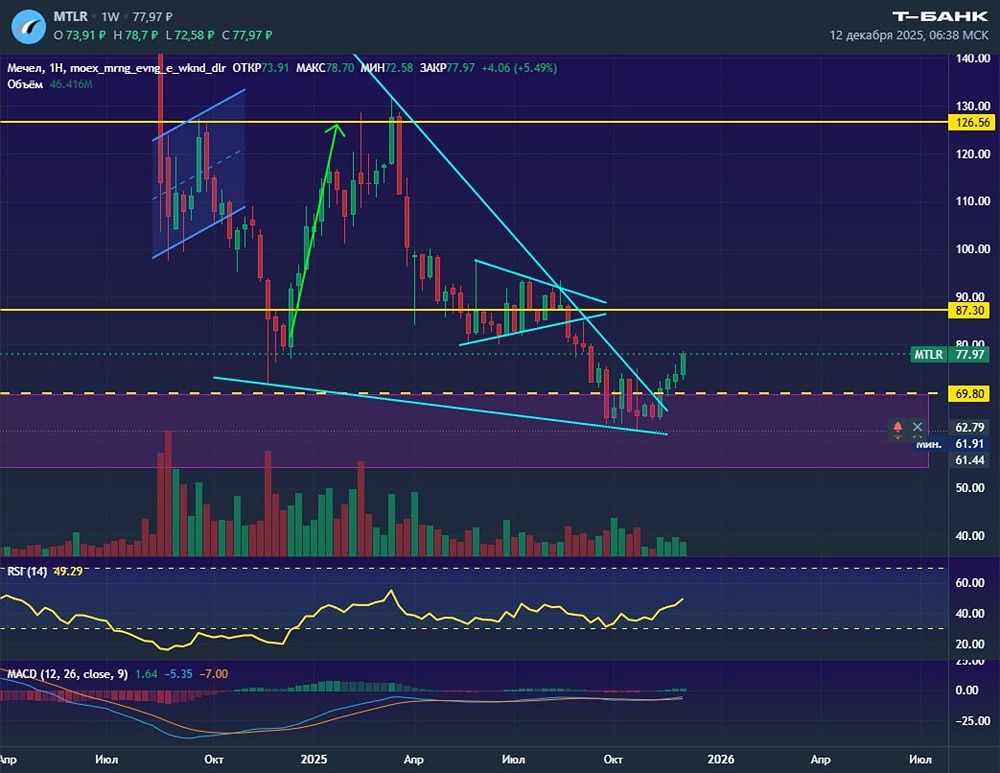
Task: Click the Т-БАНК logo in the corner
Action: click(x=939, y=17)
